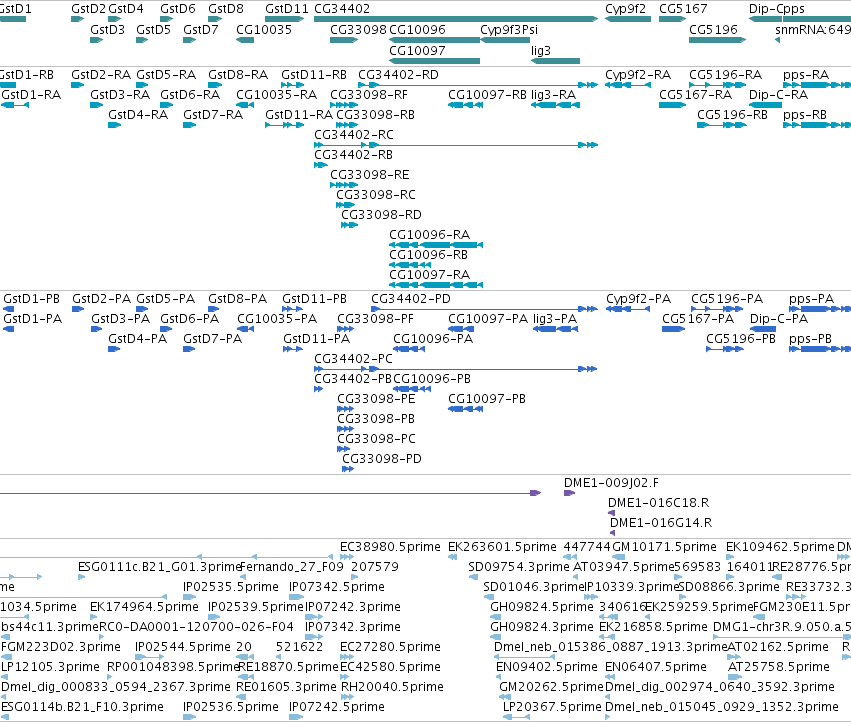
Task: Click the SD09754.3prime EST label
Action: click(519, 567)
